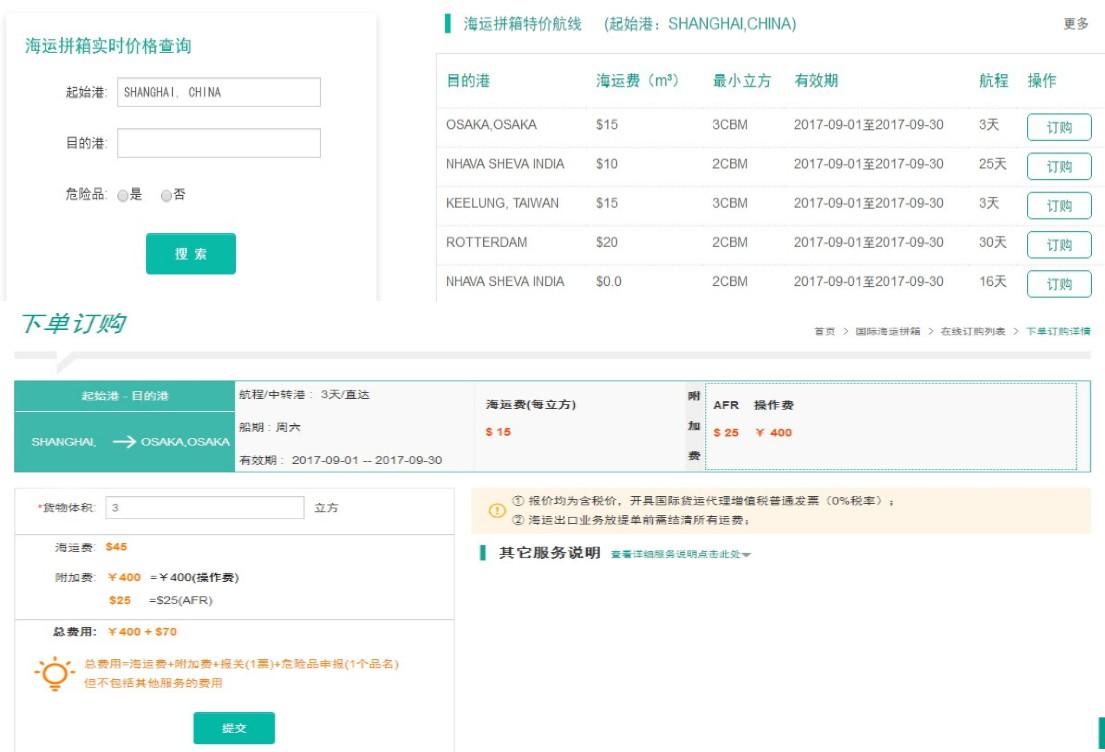
Task: Click the KEELUNG, TAIWAN destination cell
Action: coord(502,204)
